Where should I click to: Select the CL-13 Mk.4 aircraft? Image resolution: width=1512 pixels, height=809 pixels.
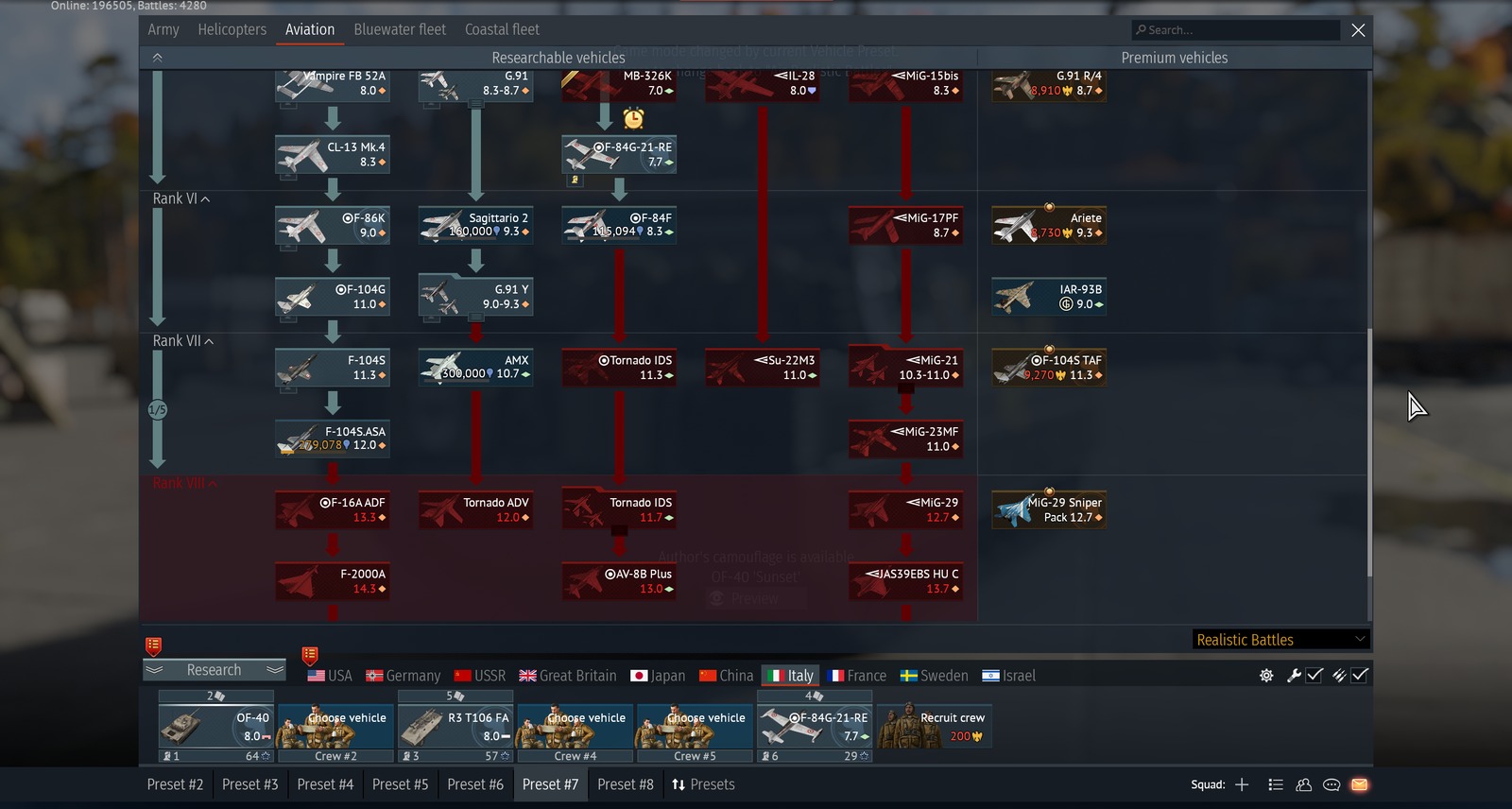pyautogui.click(x=333, y=155)
